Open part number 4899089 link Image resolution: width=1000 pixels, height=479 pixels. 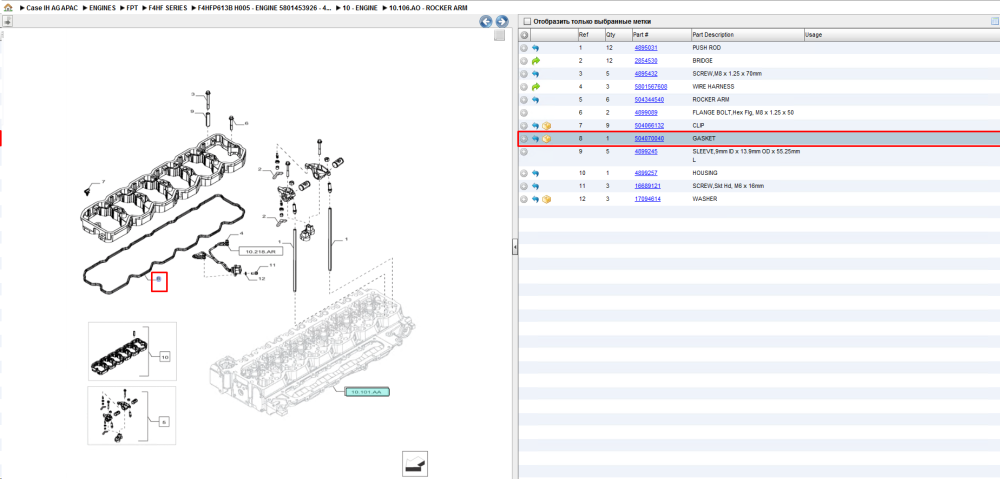(x=645, y=112)
